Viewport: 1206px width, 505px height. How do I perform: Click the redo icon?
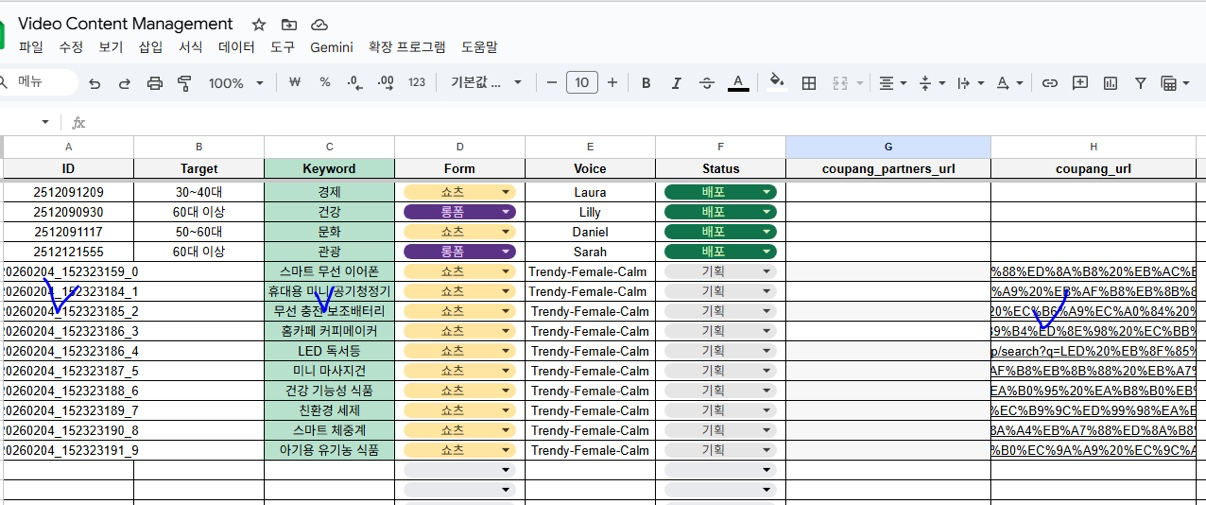[x=125, y=83]
